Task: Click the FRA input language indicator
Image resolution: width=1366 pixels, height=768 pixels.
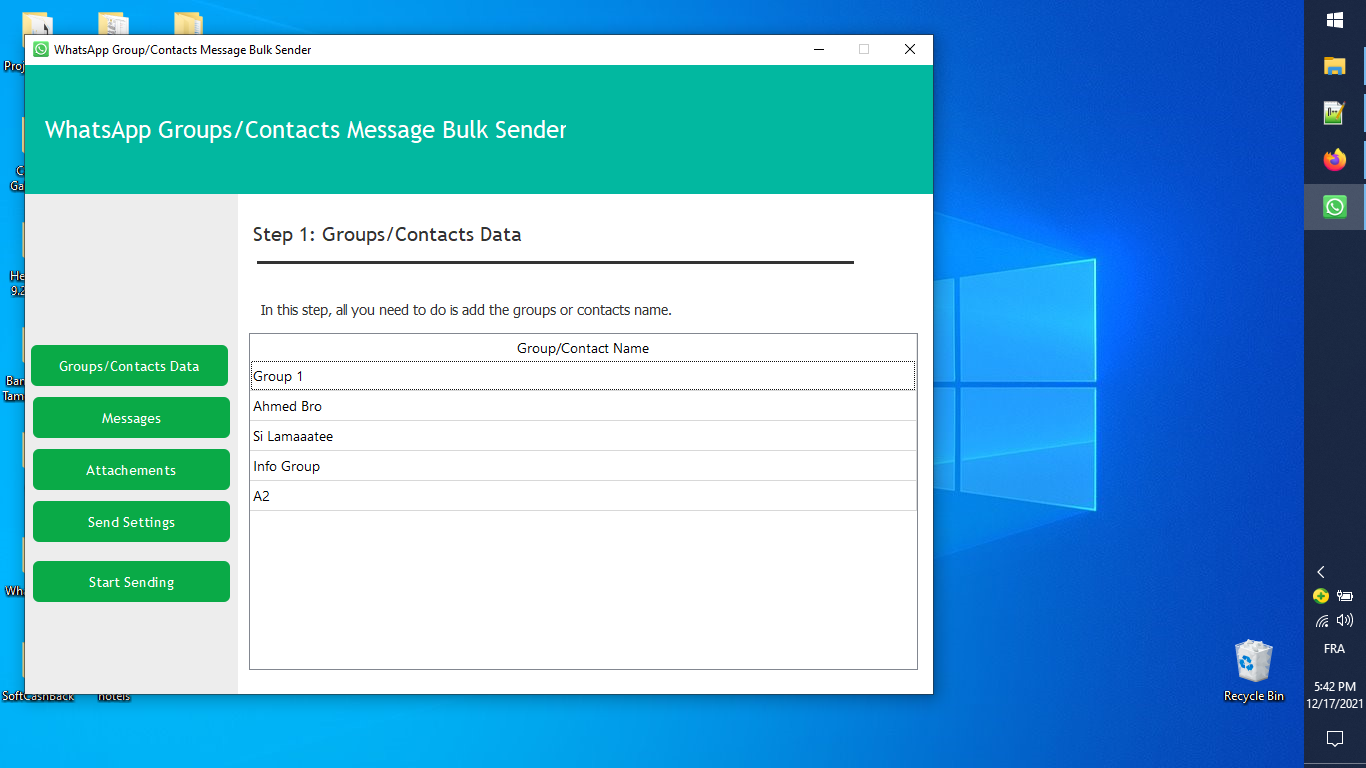Action: 1334,649
